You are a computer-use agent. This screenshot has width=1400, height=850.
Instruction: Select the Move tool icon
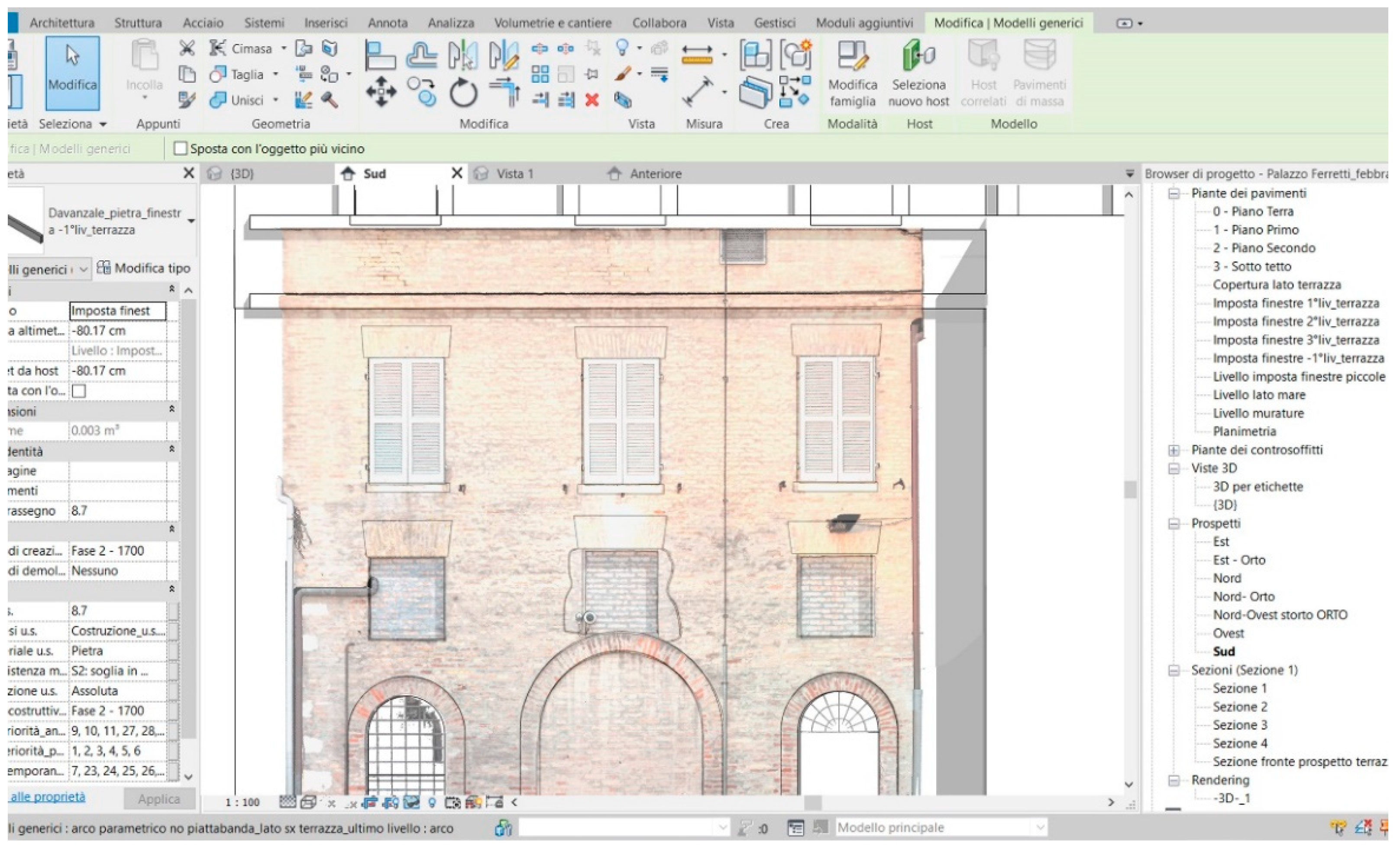(381, 92)
